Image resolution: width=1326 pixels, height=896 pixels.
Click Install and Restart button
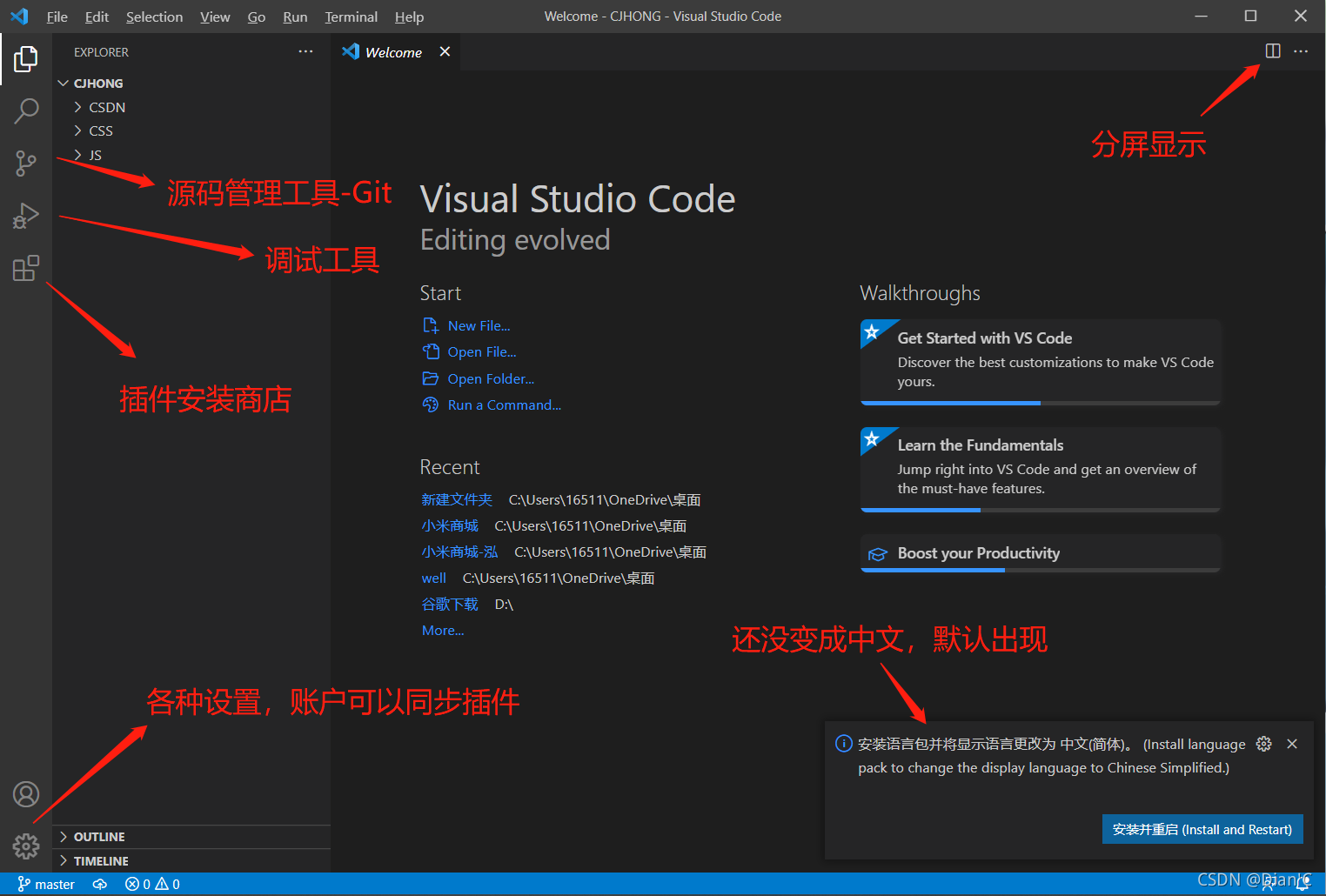point(1202,830)
